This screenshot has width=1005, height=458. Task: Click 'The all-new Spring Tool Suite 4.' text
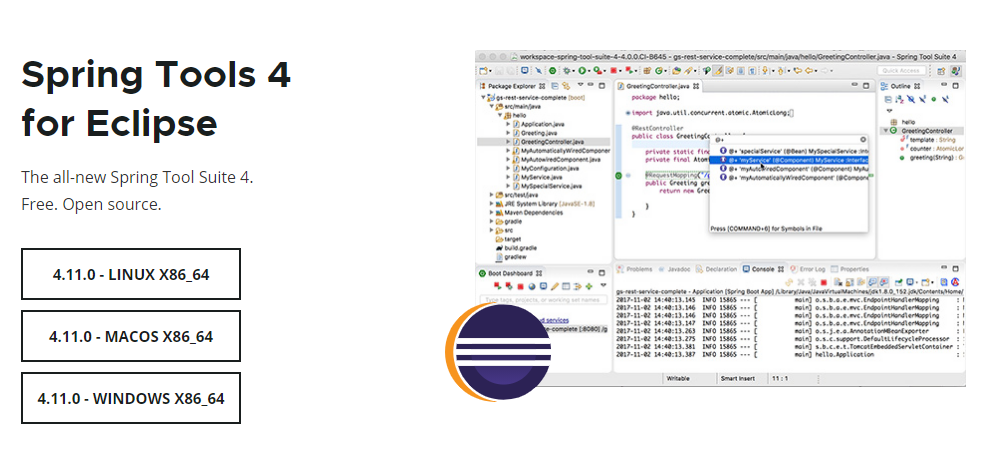coord(137,177)
